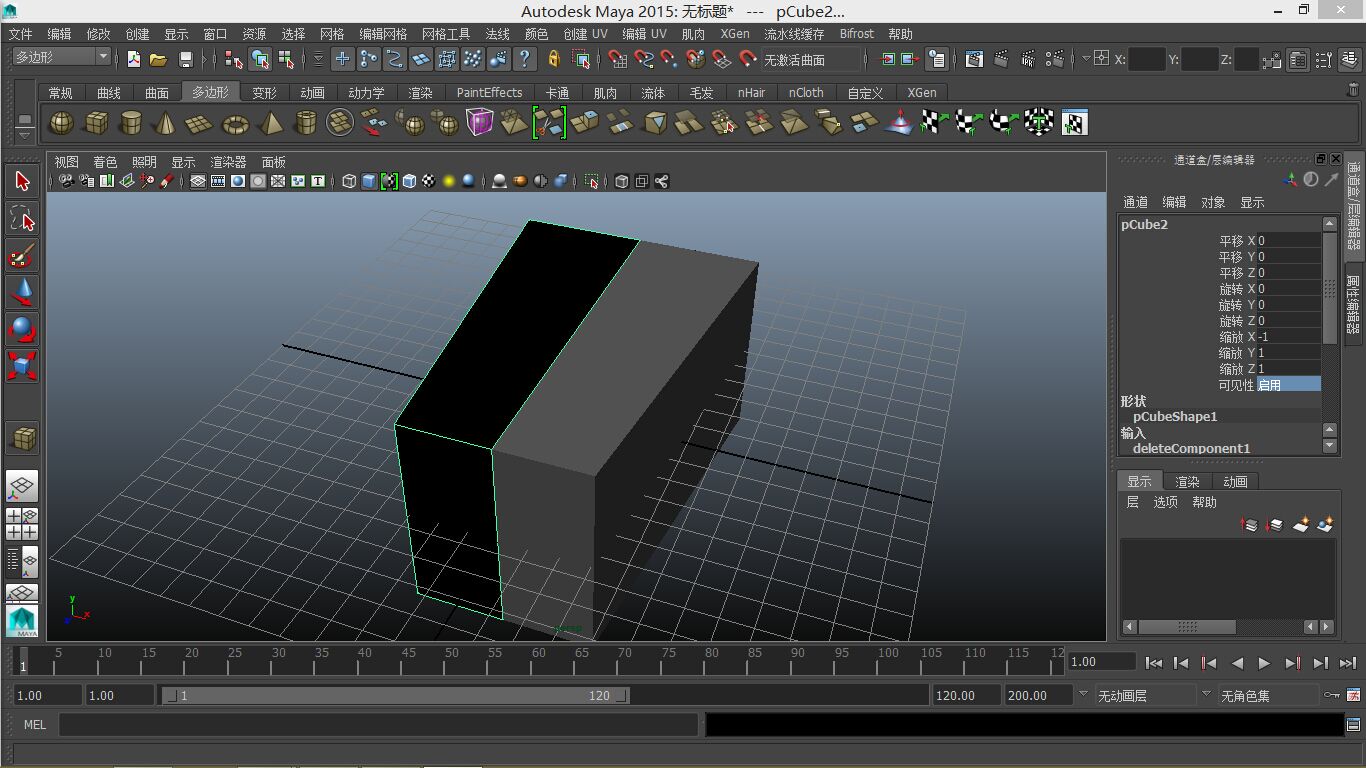Click the Maya logo icon at bottom left
The width and height of the screenshot is (1366, 768).
tap(22, 621)
